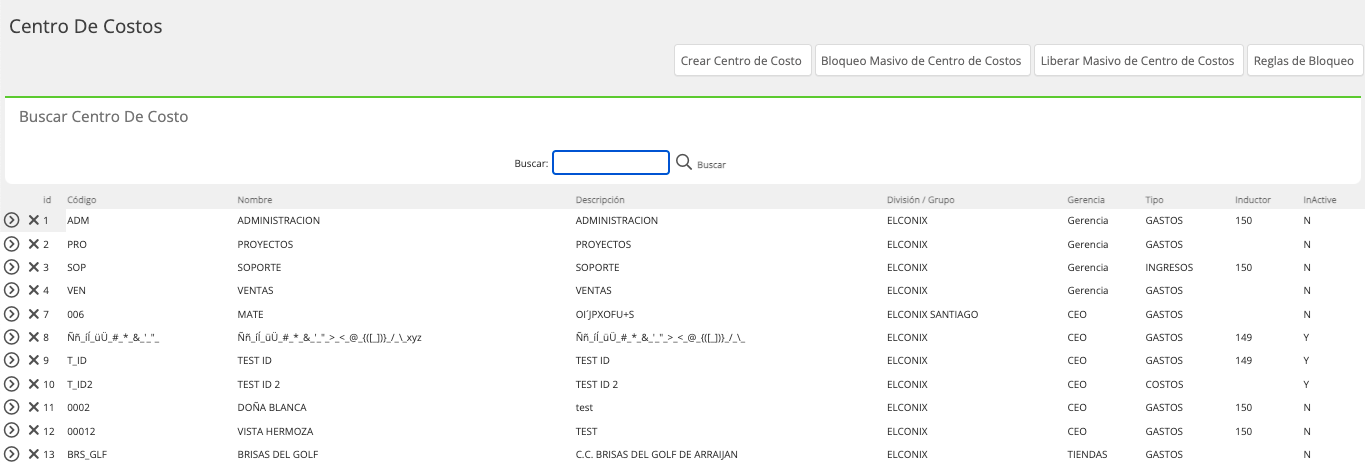Image resolution: width=1365 pixels, height=466 pixels.
Task: Click the Nombre column header
Action: tap(254, 200)
